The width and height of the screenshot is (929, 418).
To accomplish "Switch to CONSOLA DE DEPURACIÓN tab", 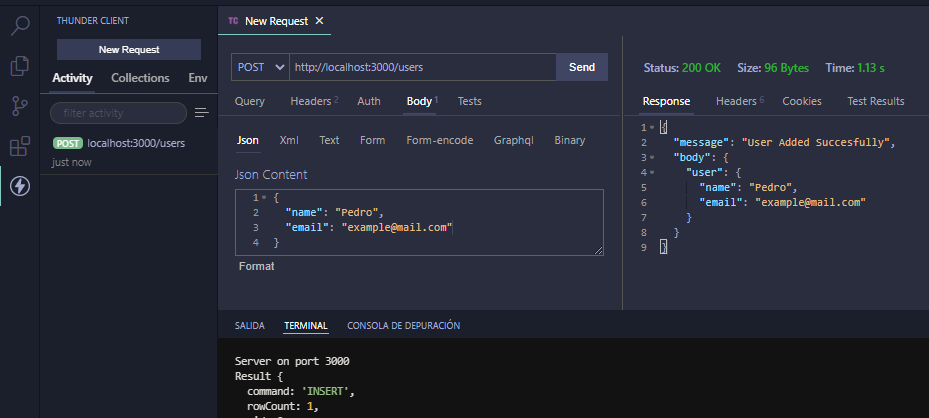I will coord(403,326).
